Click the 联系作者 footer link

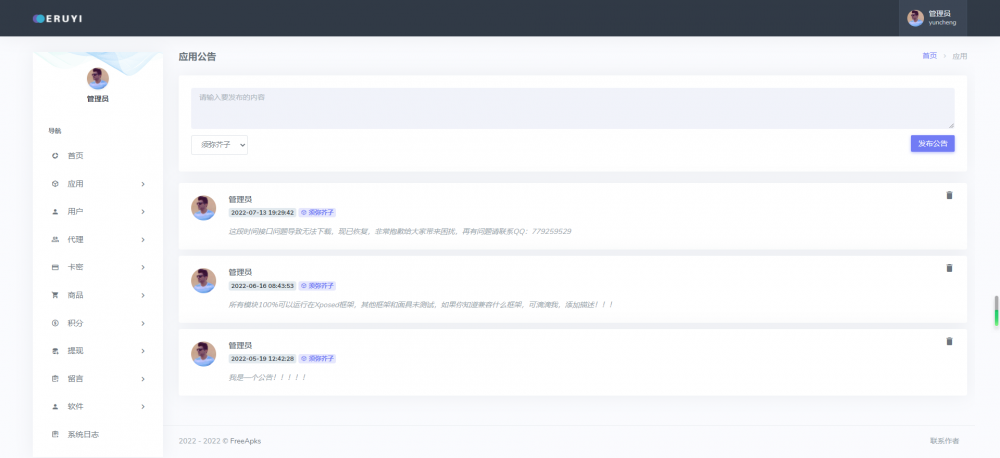click(943, 441)
